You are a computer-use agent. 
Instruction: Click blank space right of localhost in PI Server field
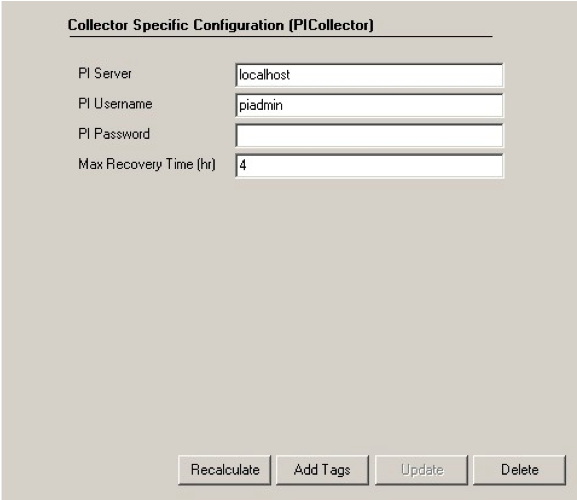[x=396, y=75]
